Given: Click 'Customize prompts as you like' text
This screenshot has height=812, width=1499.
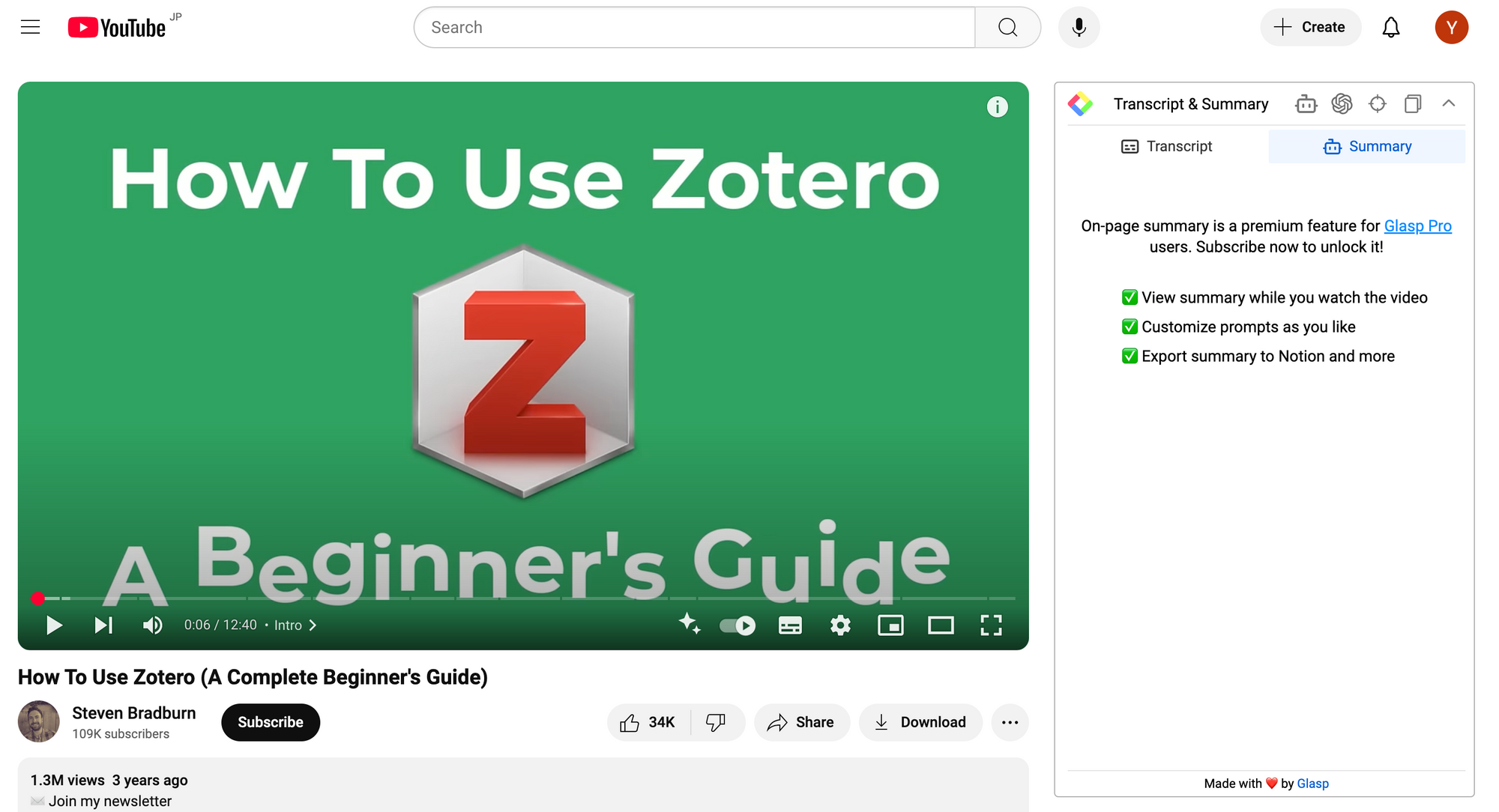Looking at the screenshot, I should pyautogui.click(x=1248, y=327).
